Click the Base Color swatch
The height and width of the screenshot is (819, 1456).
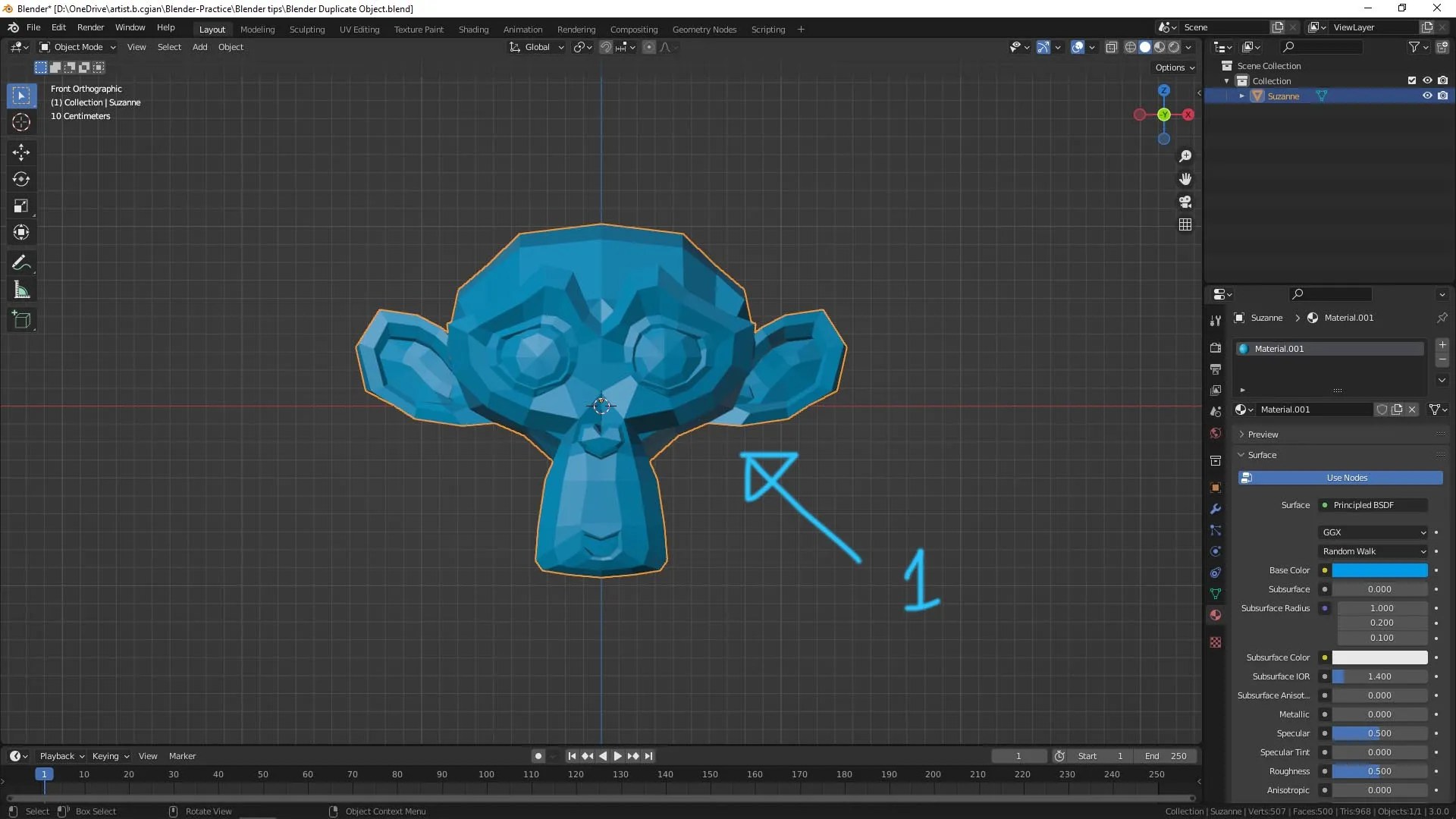click(x=1379, y=570)
